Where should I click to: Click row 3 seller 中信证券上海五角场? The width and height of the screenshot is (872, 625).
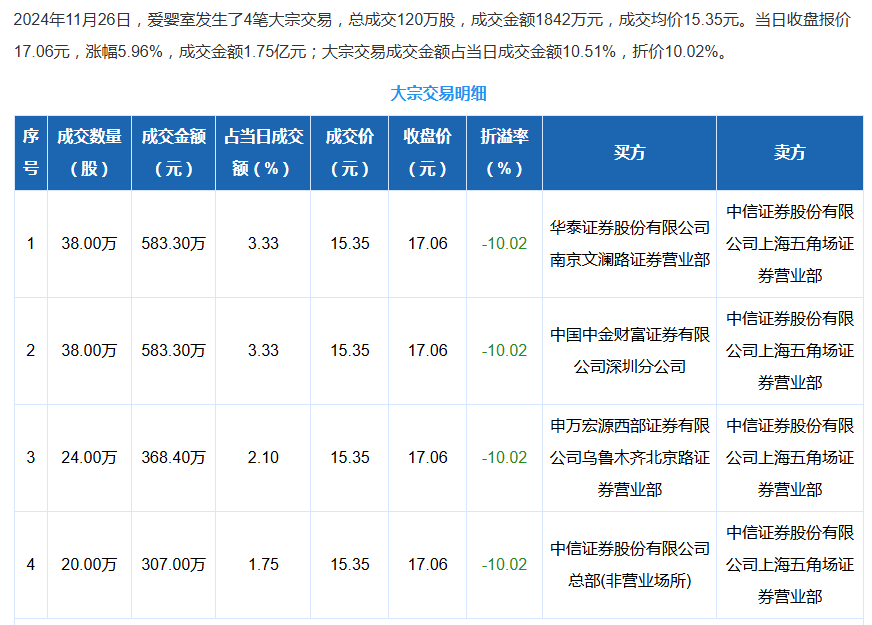click(x=790, y=458)
